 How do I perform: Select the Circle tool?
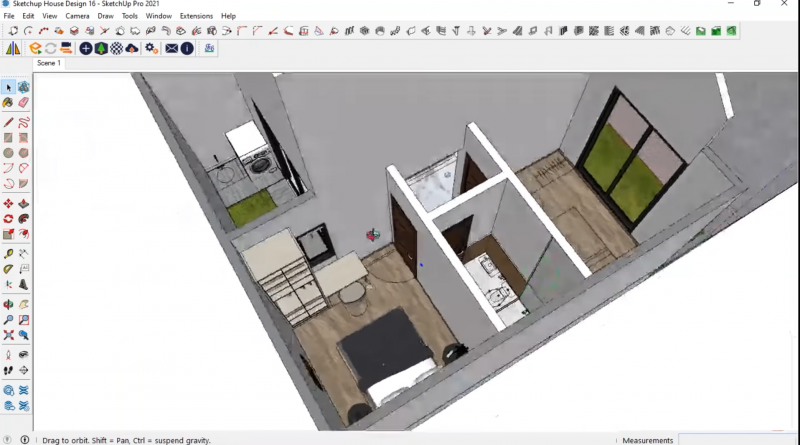click(8, 153)
